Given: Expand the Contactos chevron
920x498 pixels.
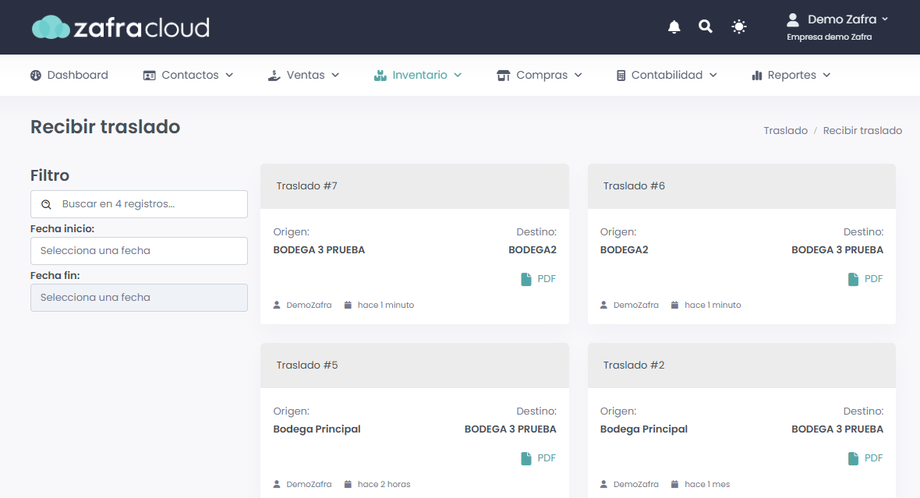Looking at the screenshot, I should [x=229, y=75].
